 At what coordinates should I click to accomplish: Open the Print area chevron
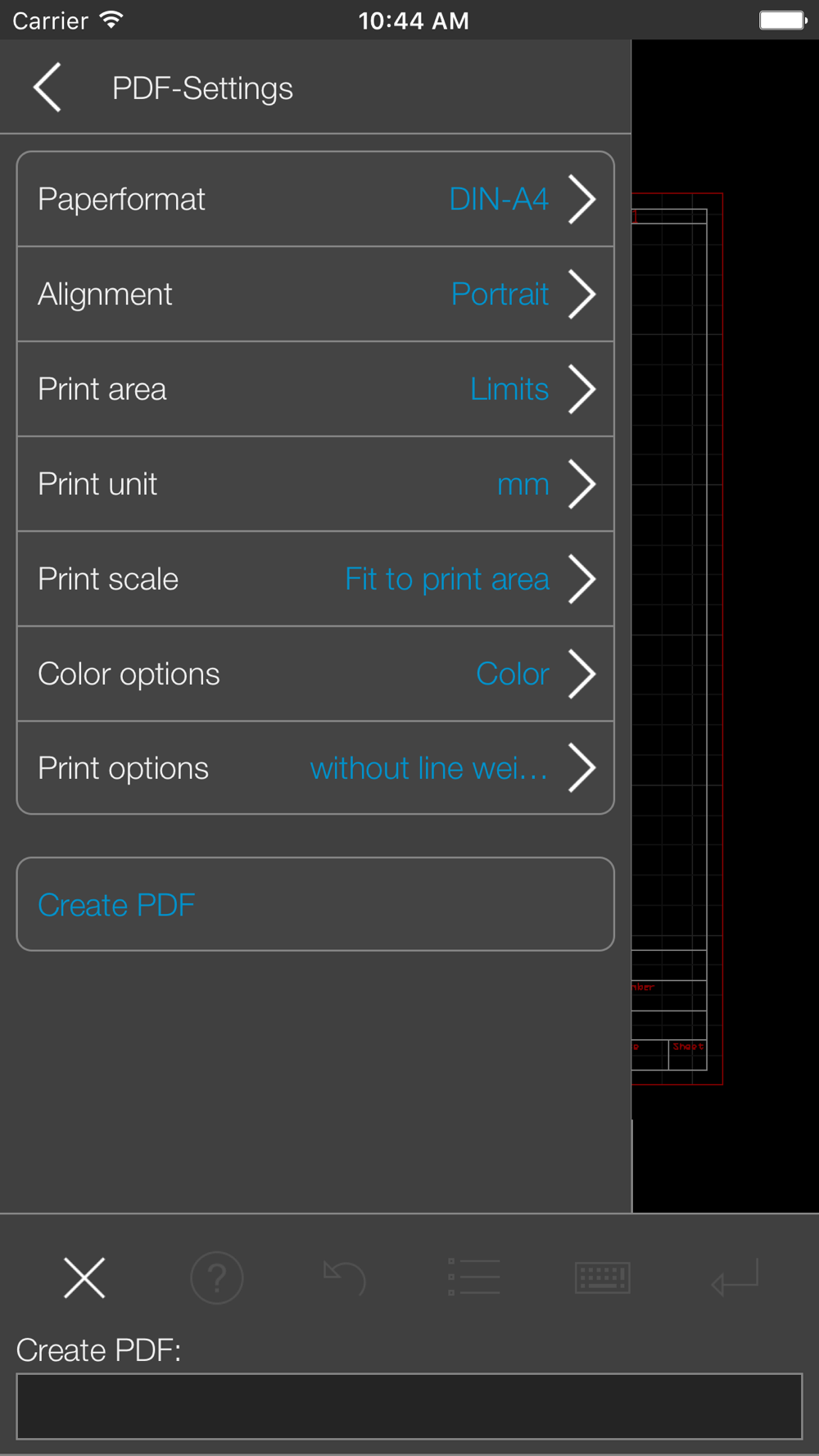pos(581,389)
